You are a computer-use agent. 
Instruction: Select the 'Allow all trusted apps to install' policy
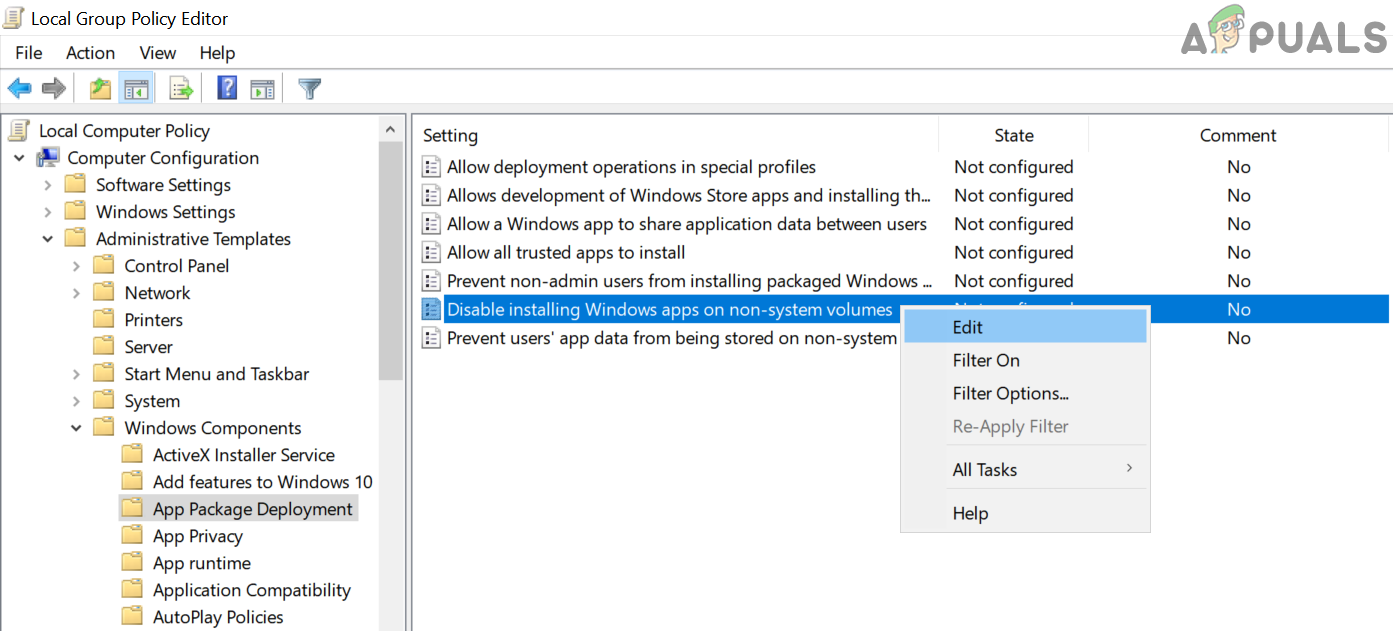tap(565, 253)
